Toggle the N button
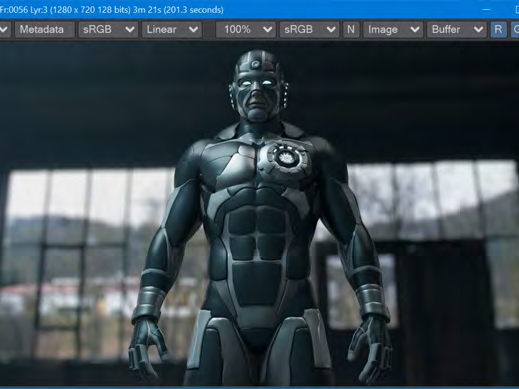Viewport: 519px width, 389px height. click(351, 29)
